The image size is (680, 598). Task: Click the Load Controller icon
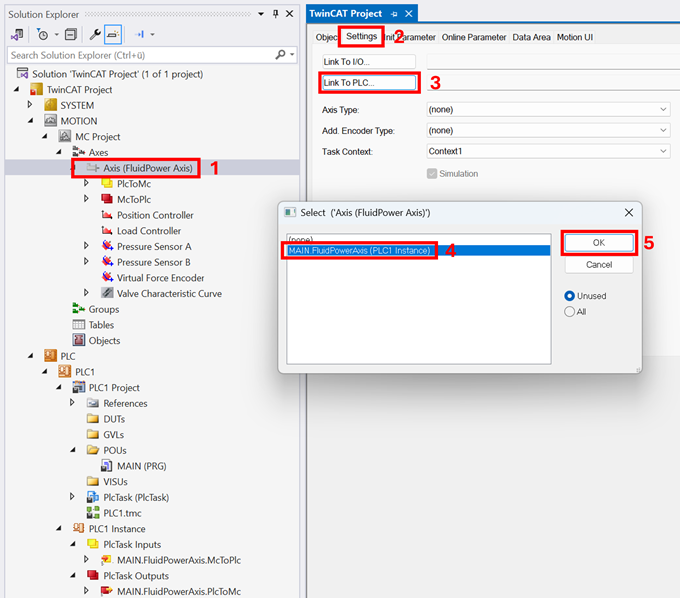[107, 230]
